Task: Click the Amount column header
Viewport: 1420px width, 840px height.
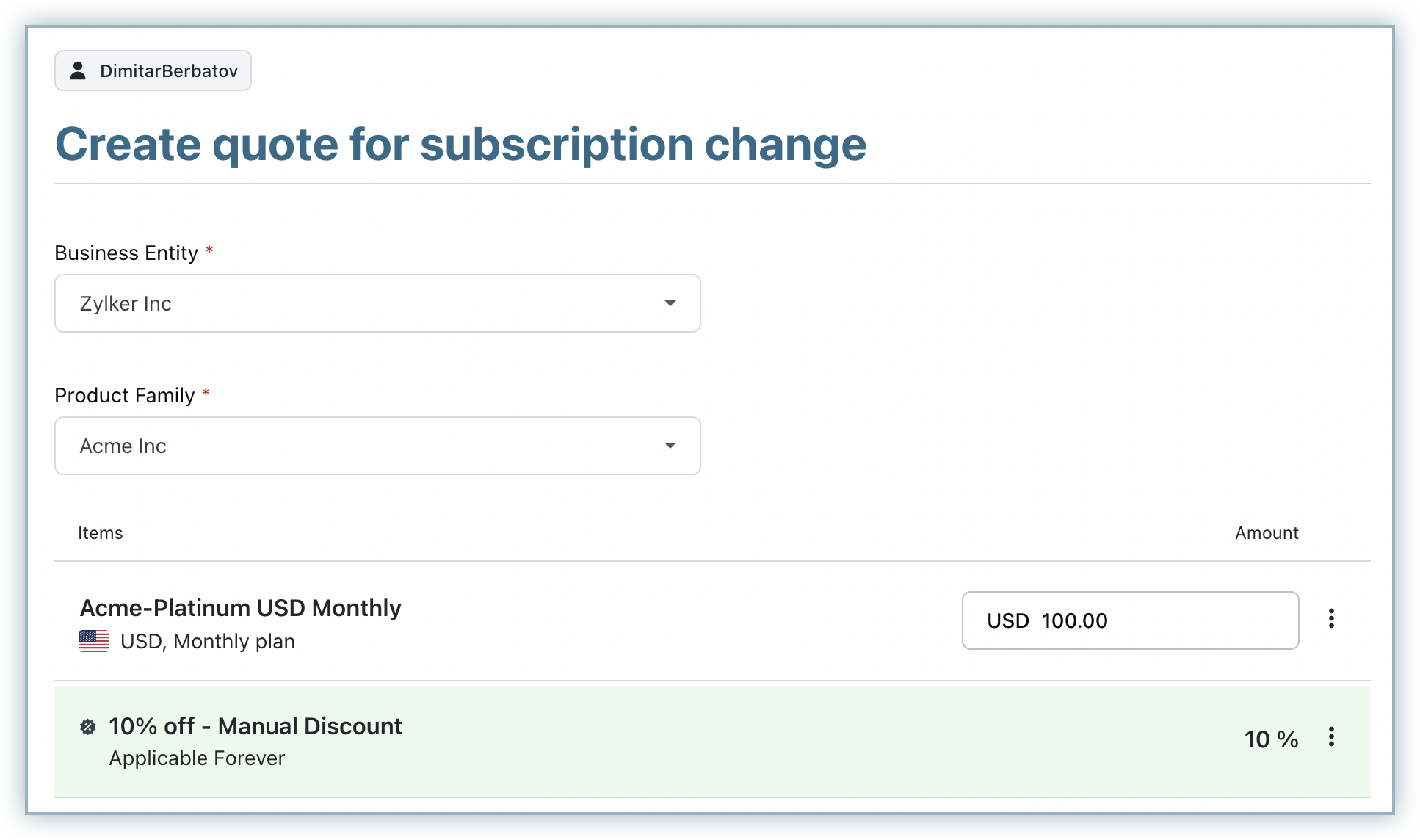Action: (x=1266, y=533)
